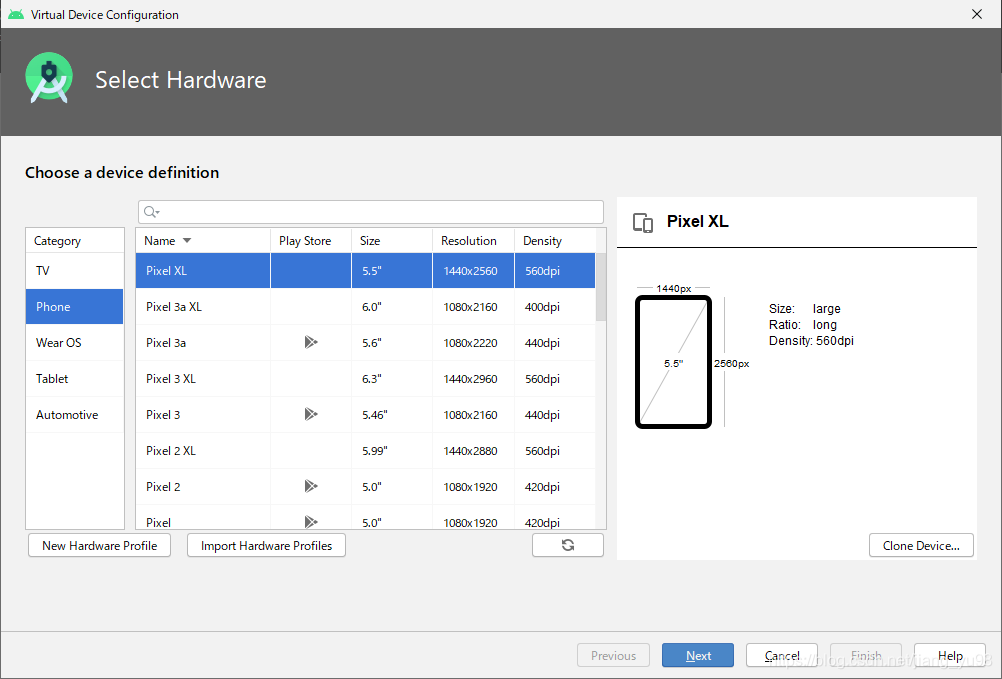Select the Tablet category
Screen dimensions: 1002x679
click(75, 379)
